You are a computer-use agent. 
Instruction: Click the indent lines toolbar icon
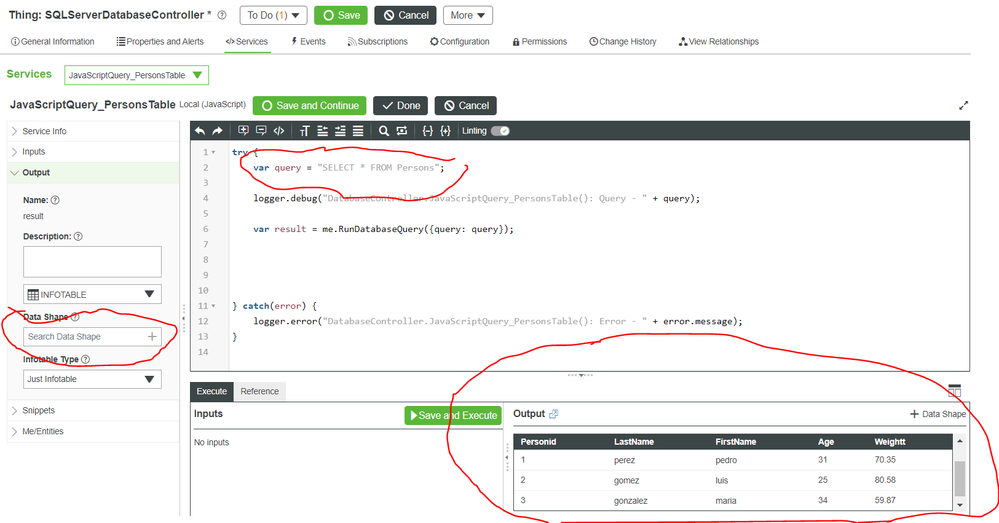tap(340, 131)
